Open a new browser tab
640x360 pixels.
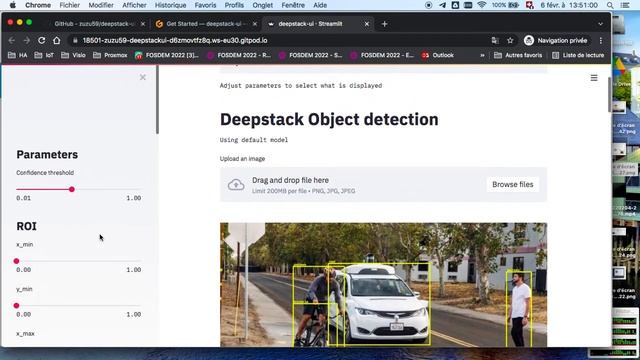(384, 24)
